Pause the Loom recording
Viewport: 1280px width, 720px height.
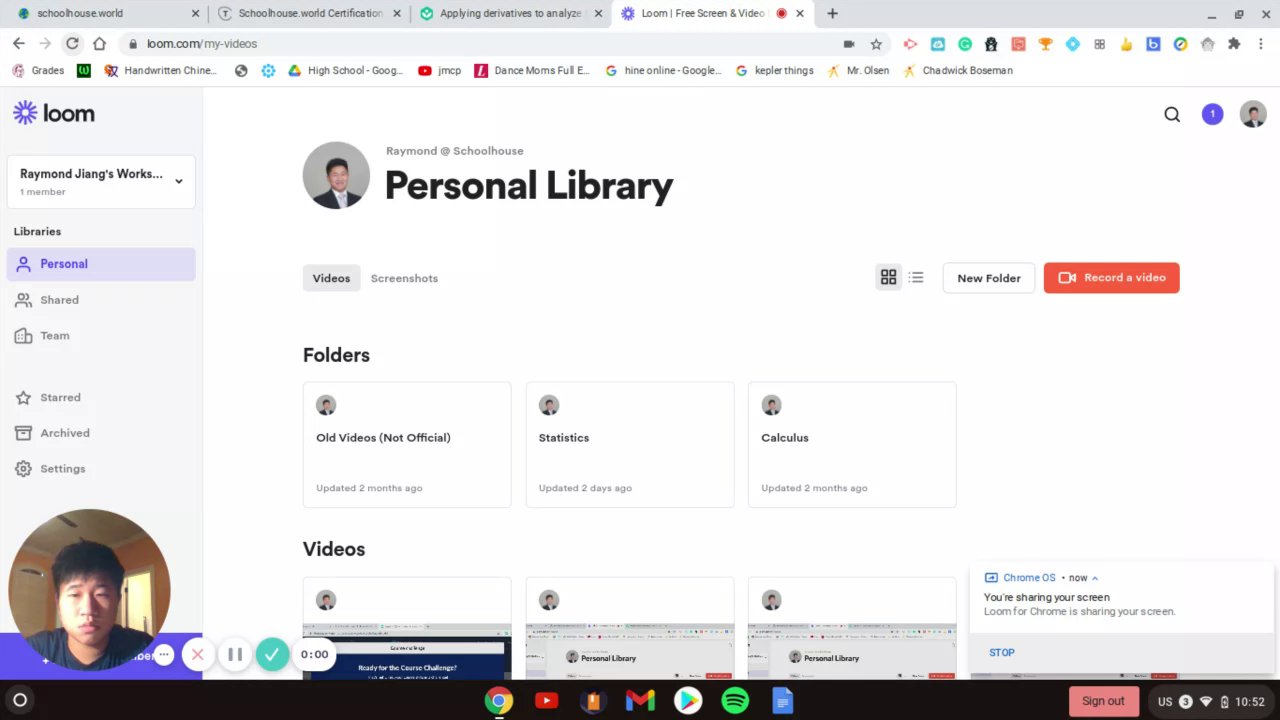[x=235, y=655]
